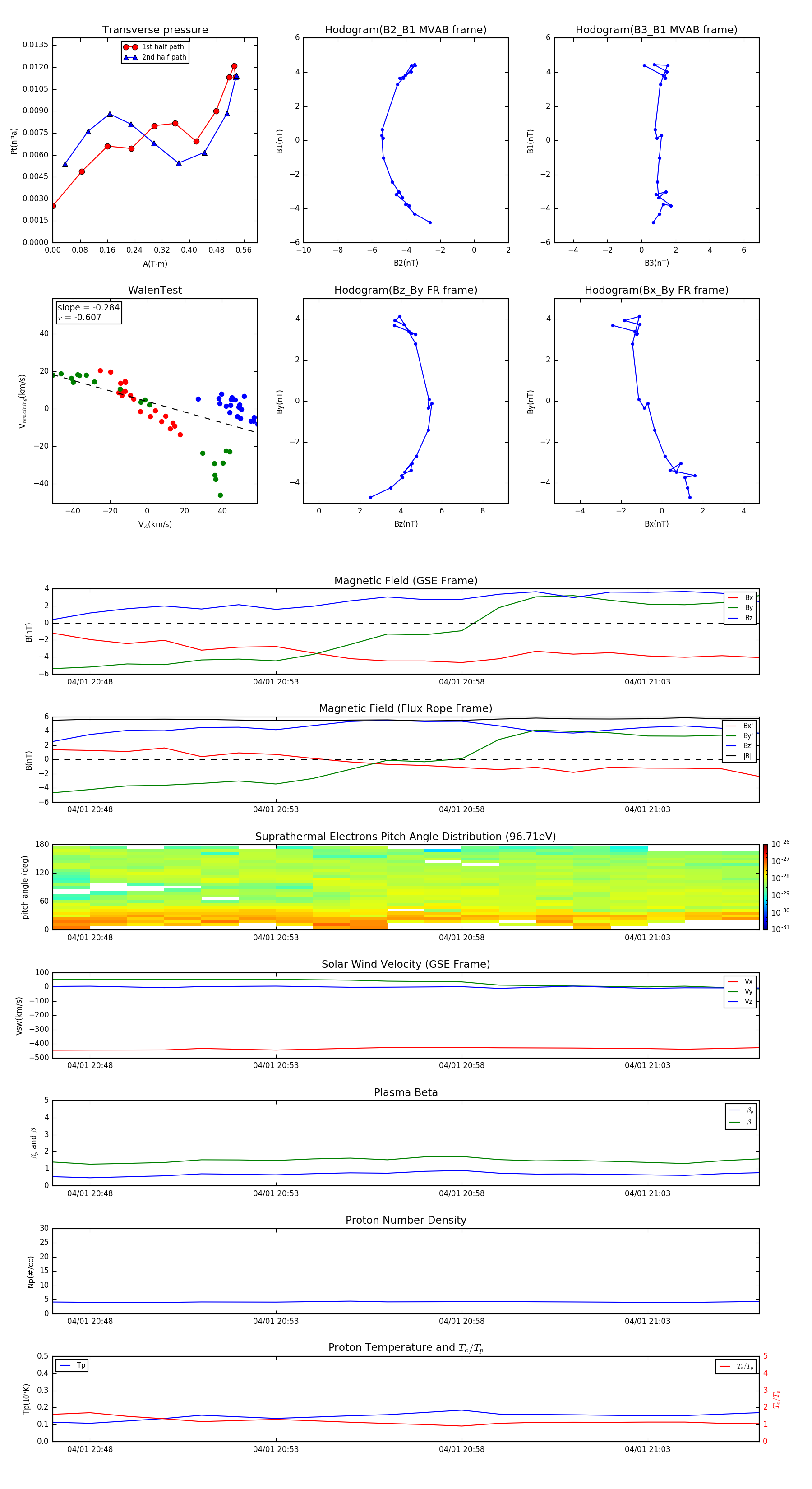
Task: Click the black |B| line sample in Flux Rope legend
Action: 732,756
